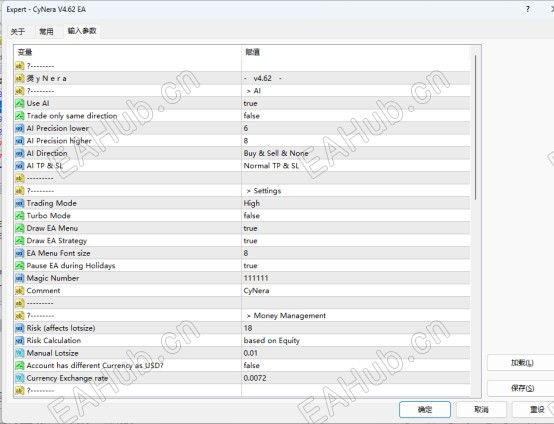Screen dimensions: 554x424
Task: Click the string icon beside Comment
Action: click(x=19, y=291)
